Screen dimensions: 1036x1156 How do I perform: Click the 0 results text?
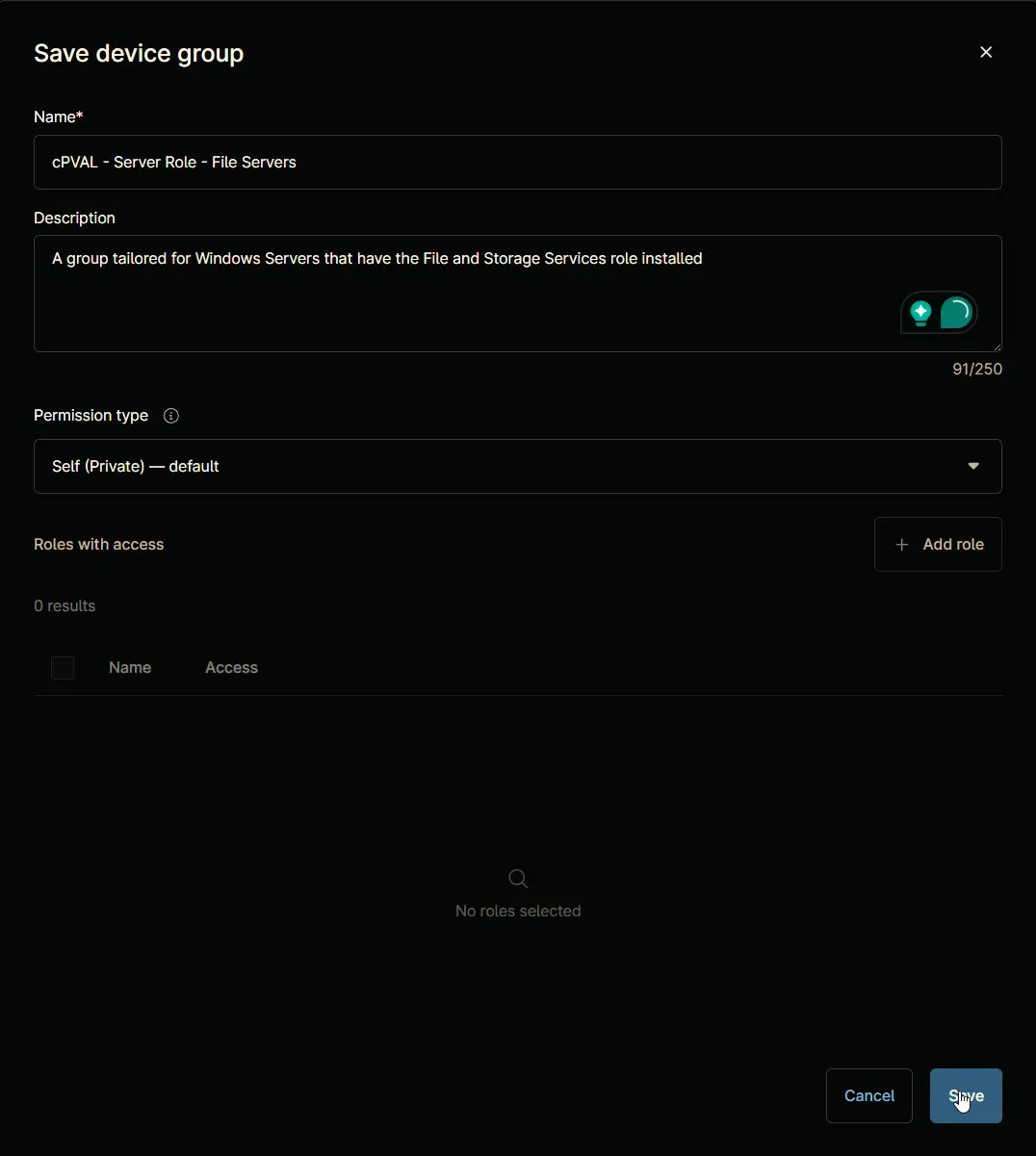point(65,605)
